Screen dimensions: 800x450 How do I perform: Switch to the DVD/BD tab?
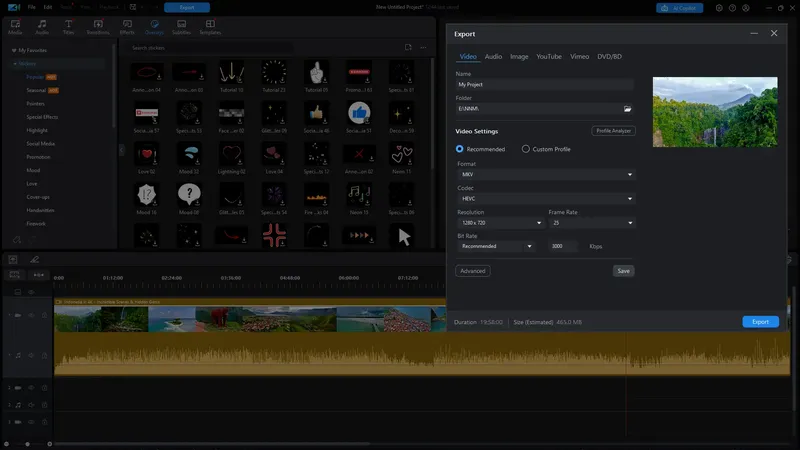(609, 57)
